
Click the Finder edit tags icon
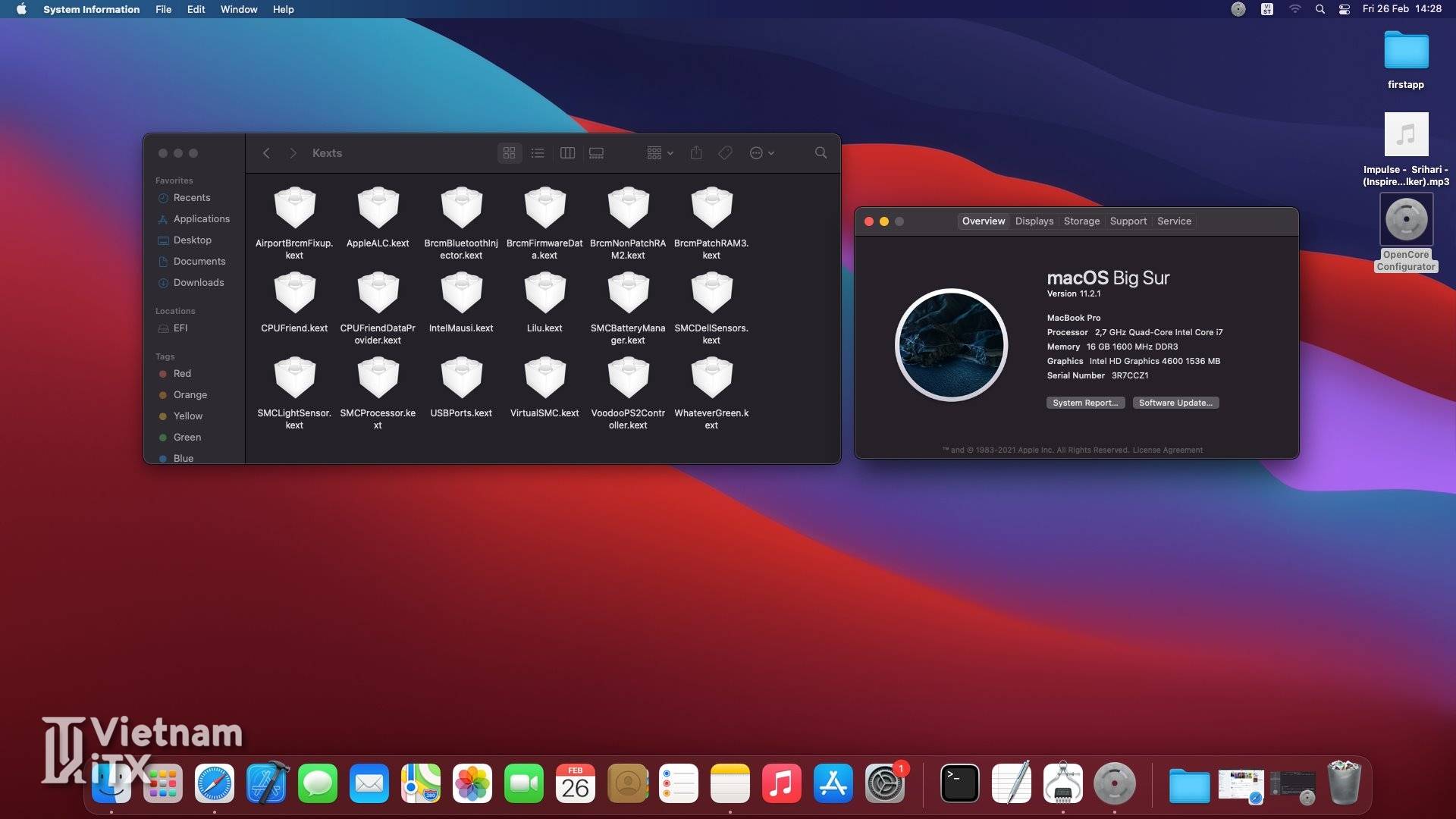tap(725, 153)
